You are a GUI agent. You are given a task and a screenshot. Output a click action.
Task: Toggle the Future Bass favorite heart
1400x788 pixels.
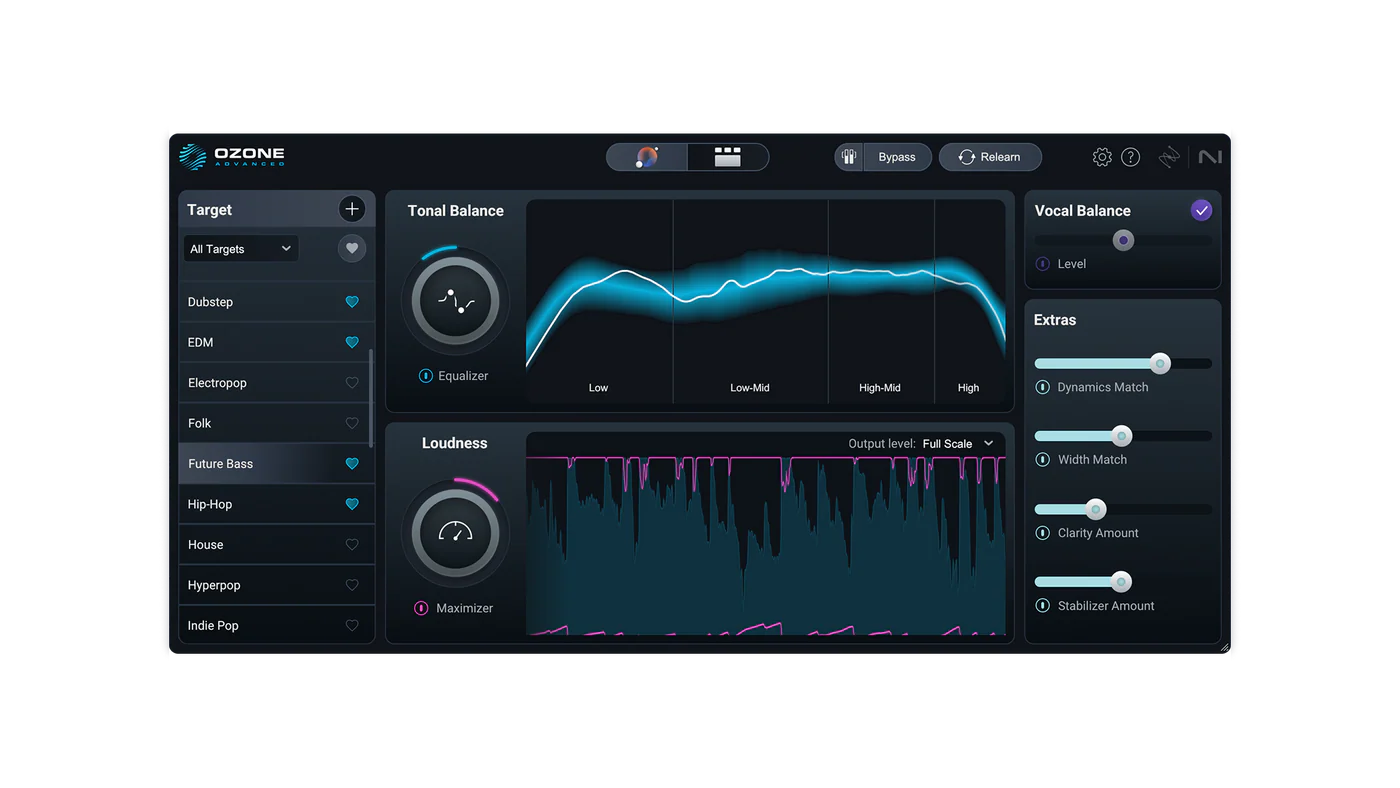[352, 464]
